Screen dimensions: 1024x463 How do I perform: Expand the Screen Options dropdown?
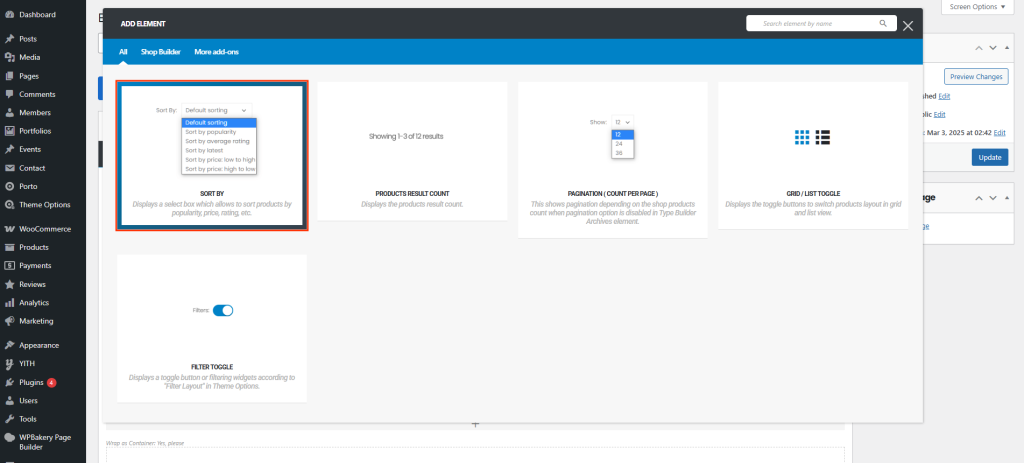click(978, 7)
